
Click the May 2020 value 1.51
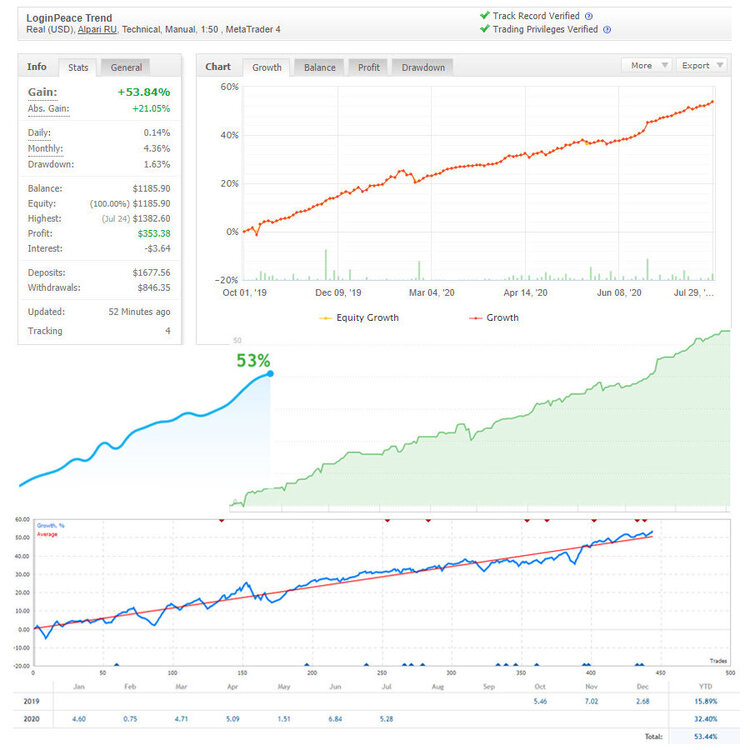coord(284,719)
